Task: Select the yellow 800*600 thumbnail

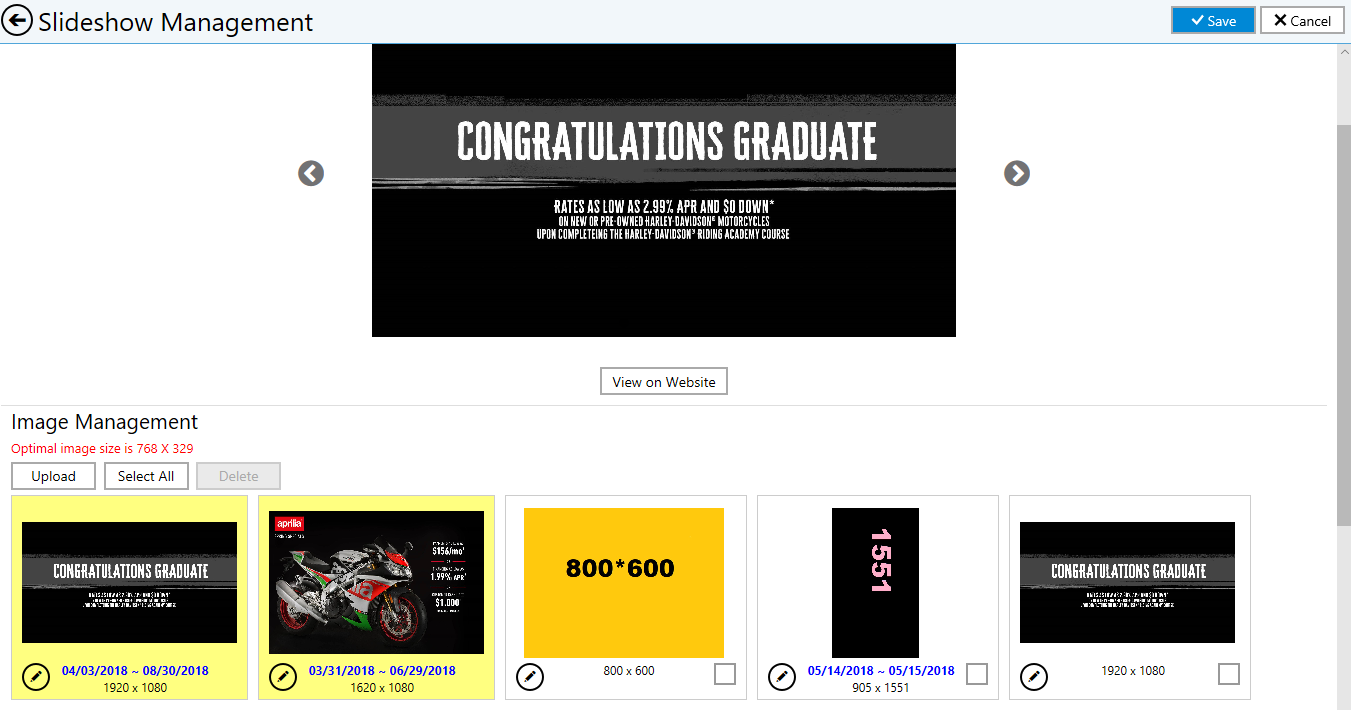Action: [x=624, y=583]
